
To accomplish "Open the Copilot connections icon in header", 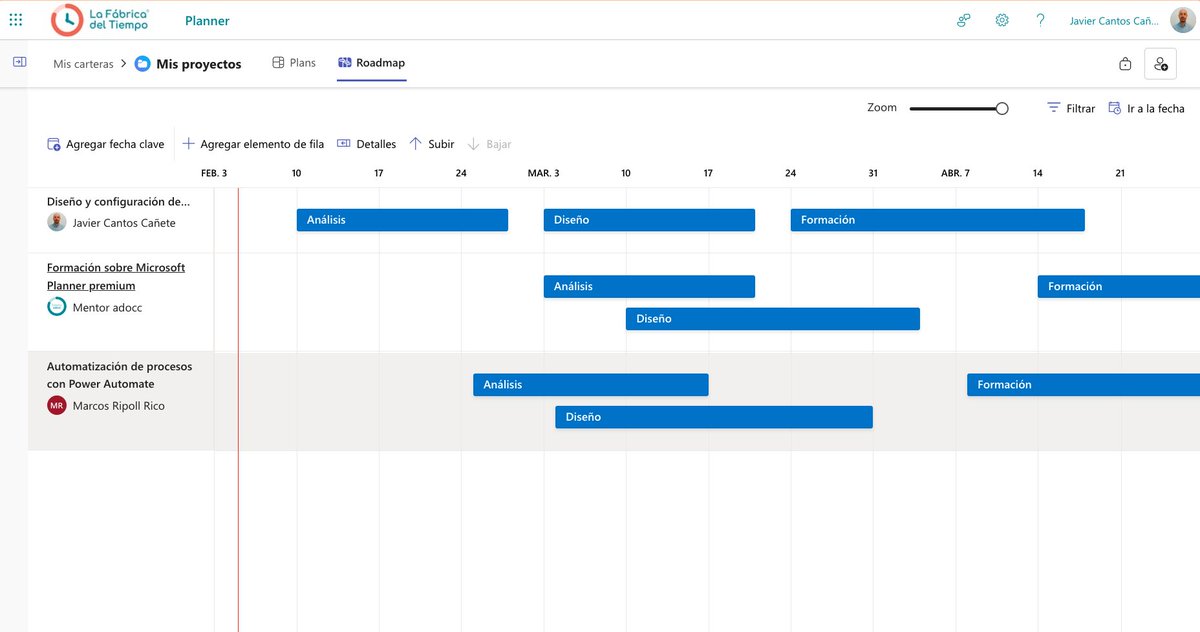I will pos(964,20).
